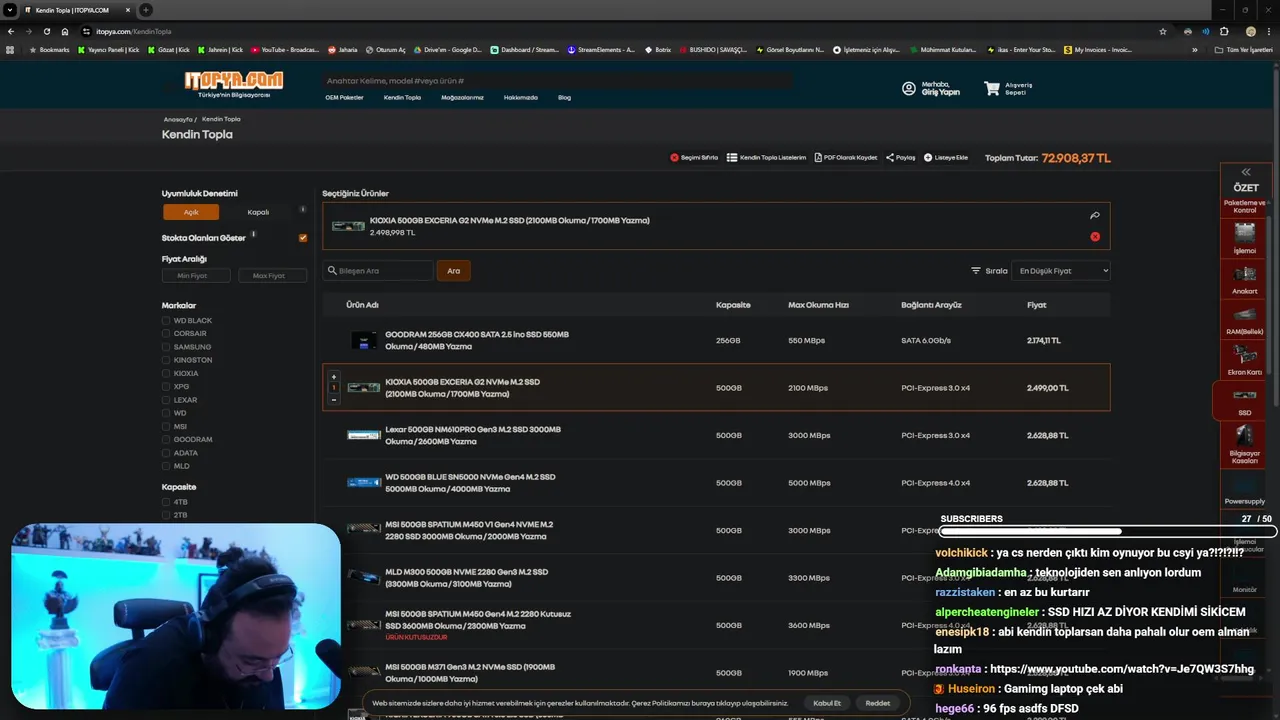The height and width of the screenshot is (720, 1280).
Task: Click Paketleme ve Kontrol in sidebar
Action: [1245, 206]
